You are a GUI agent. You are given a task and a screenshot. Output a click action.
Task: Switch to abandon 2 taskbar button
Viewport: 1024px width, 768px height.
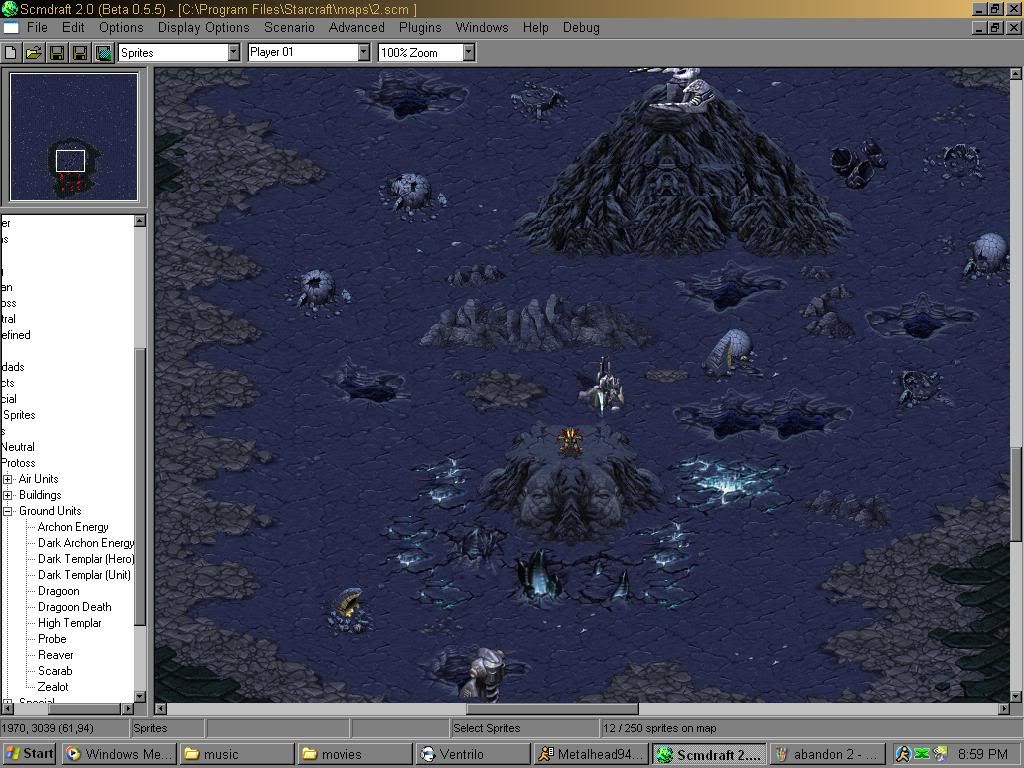[827, 754]
